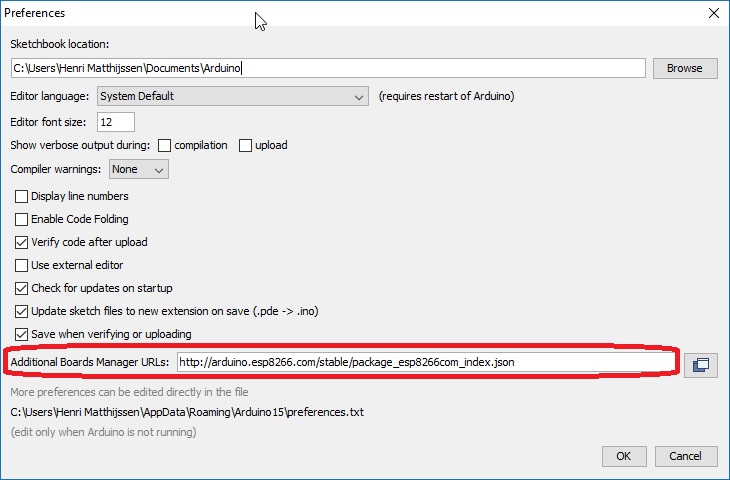Uncheck Update sketch files to new extension

(x=21, y=312)
